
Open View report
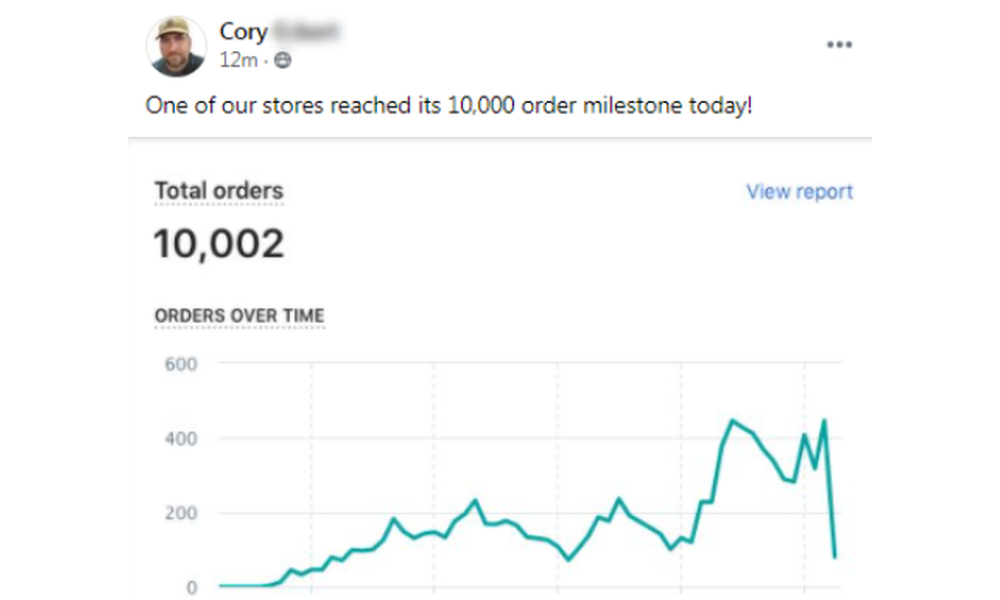pyautogui.click(x=798, y=191)
